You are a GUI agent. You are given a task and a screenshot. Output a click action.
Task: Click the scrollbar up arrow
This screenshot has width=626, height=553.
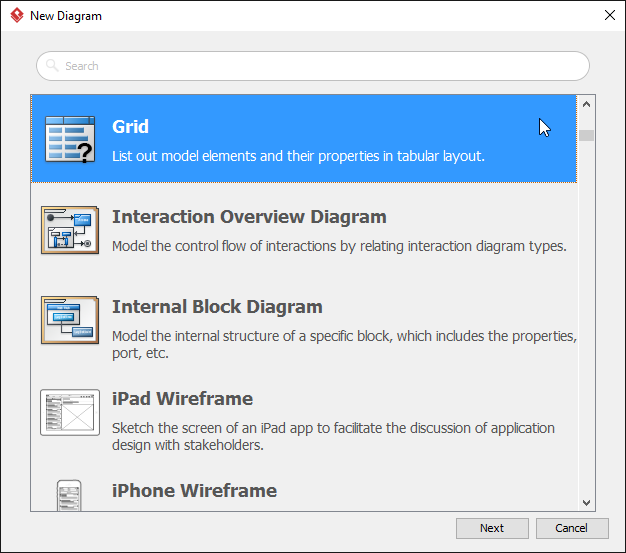click(x=586, y=104)
